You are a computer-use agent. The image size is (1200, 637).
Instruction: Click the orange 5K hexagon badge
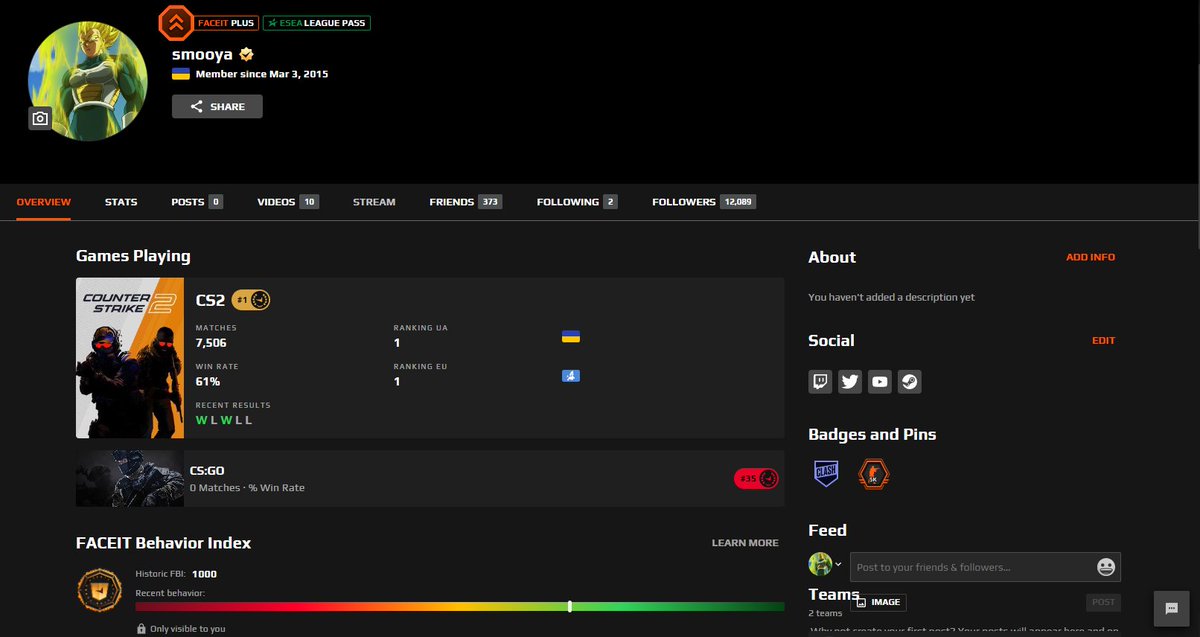tap(874, 473)
